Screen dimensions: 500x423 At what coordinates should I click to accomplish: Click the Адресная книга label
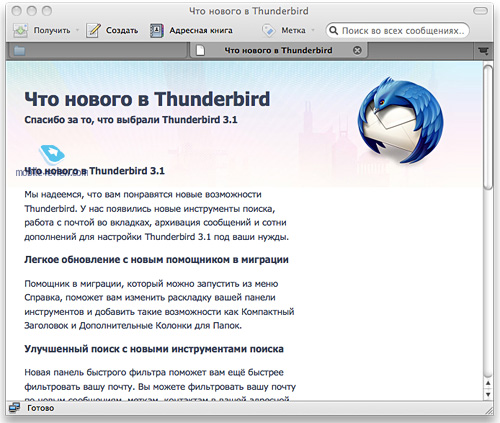(201, 30)
